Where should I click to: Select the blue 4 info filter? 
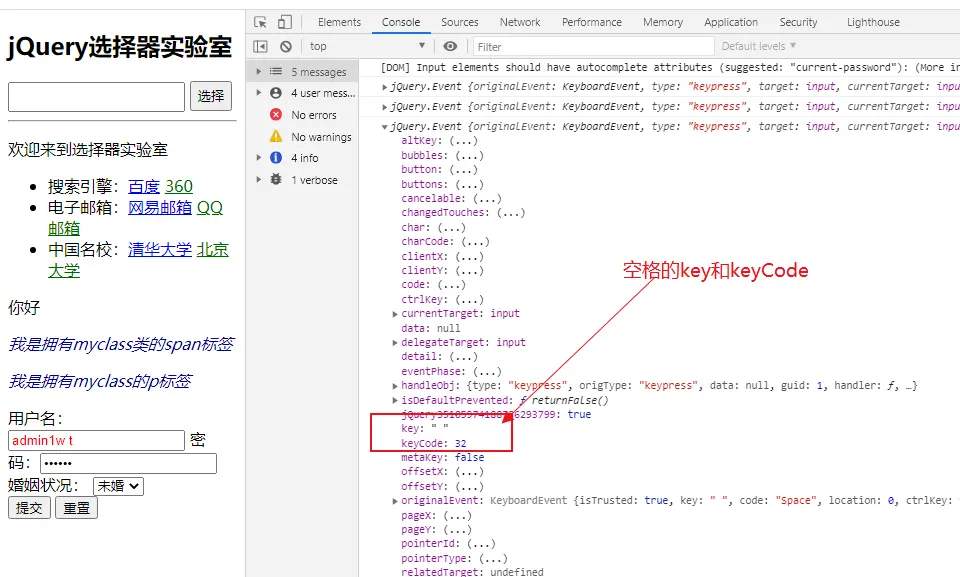click(x=304, y=158)
